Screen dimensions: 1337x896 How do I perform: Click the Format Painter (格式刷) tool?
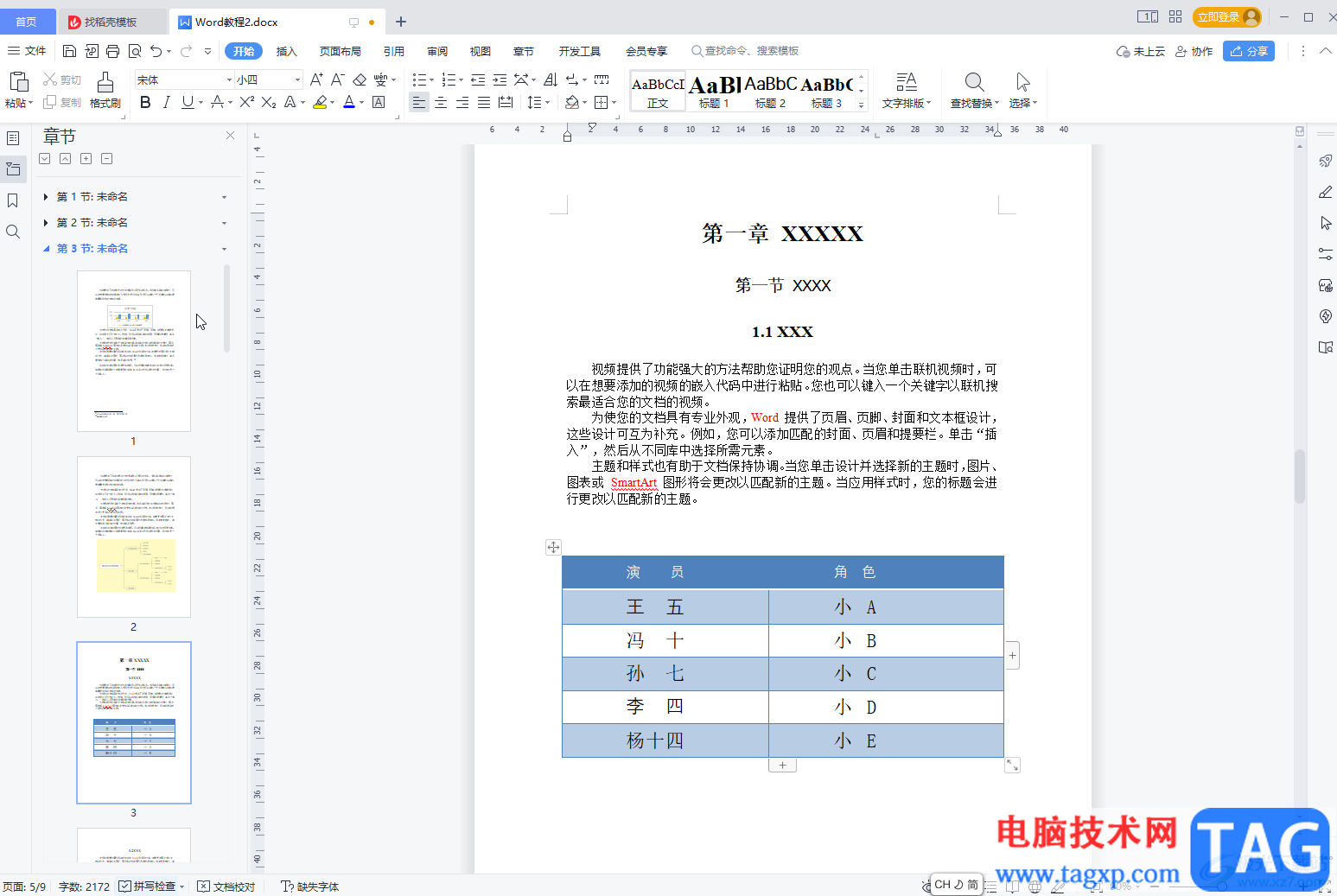pos(105,91)
